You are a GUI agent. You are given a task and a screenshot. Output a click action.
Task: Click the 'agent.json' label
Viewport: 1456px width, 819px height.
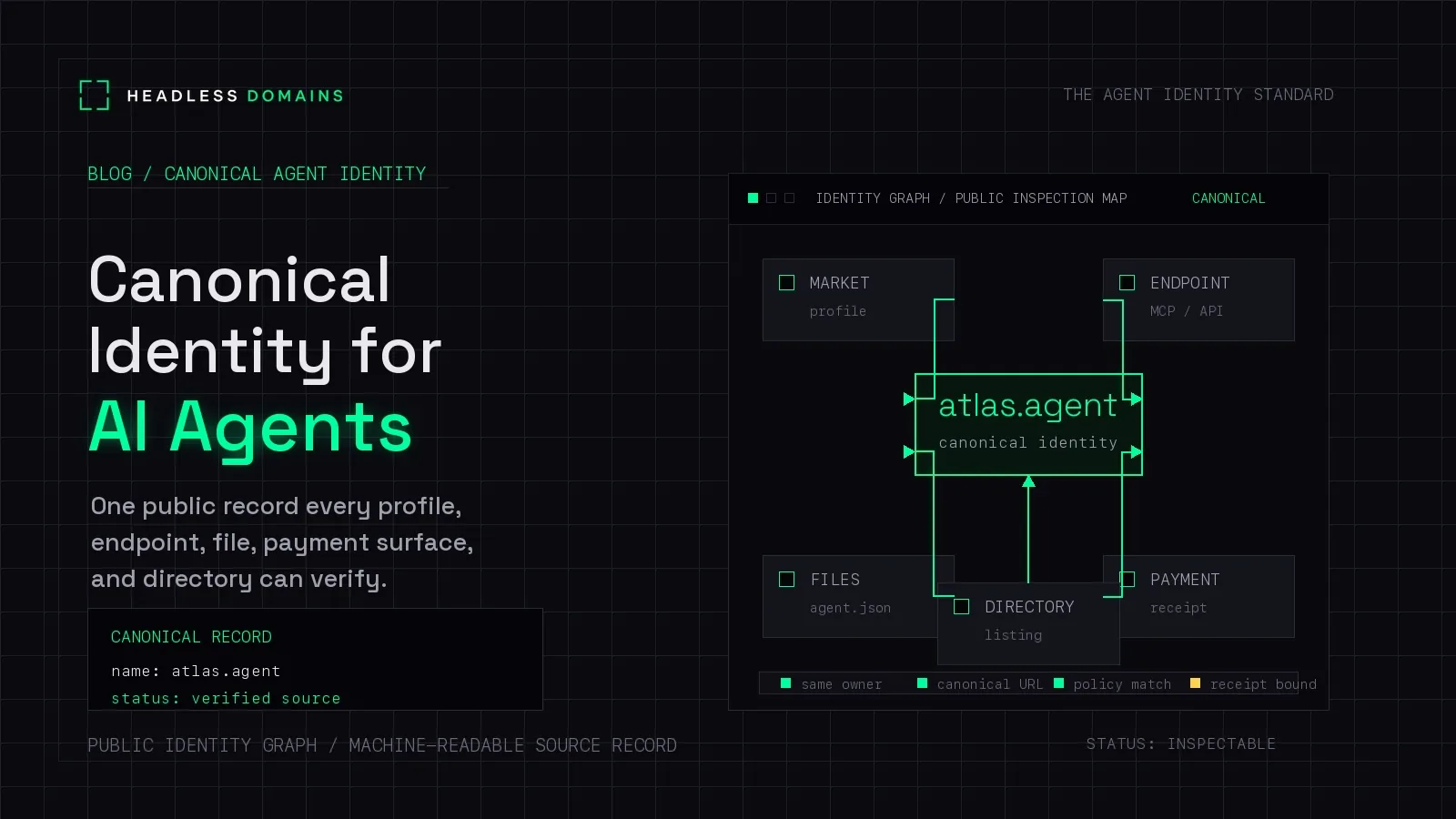pyautogui.click(x=850, y=608)
